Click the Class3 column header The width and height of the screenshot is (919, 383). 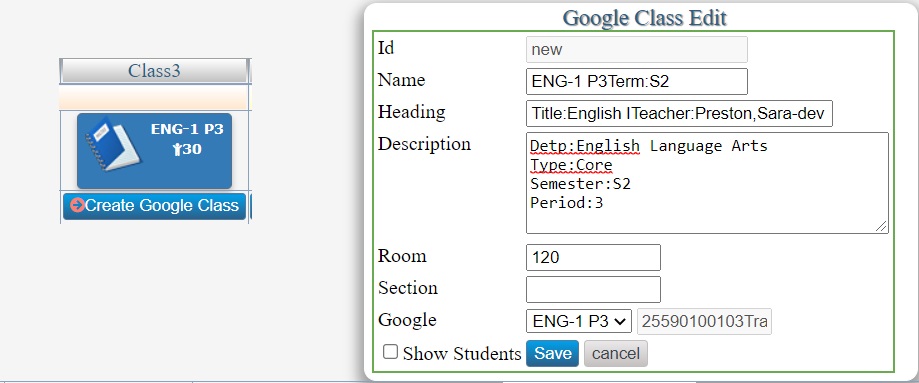154,71
